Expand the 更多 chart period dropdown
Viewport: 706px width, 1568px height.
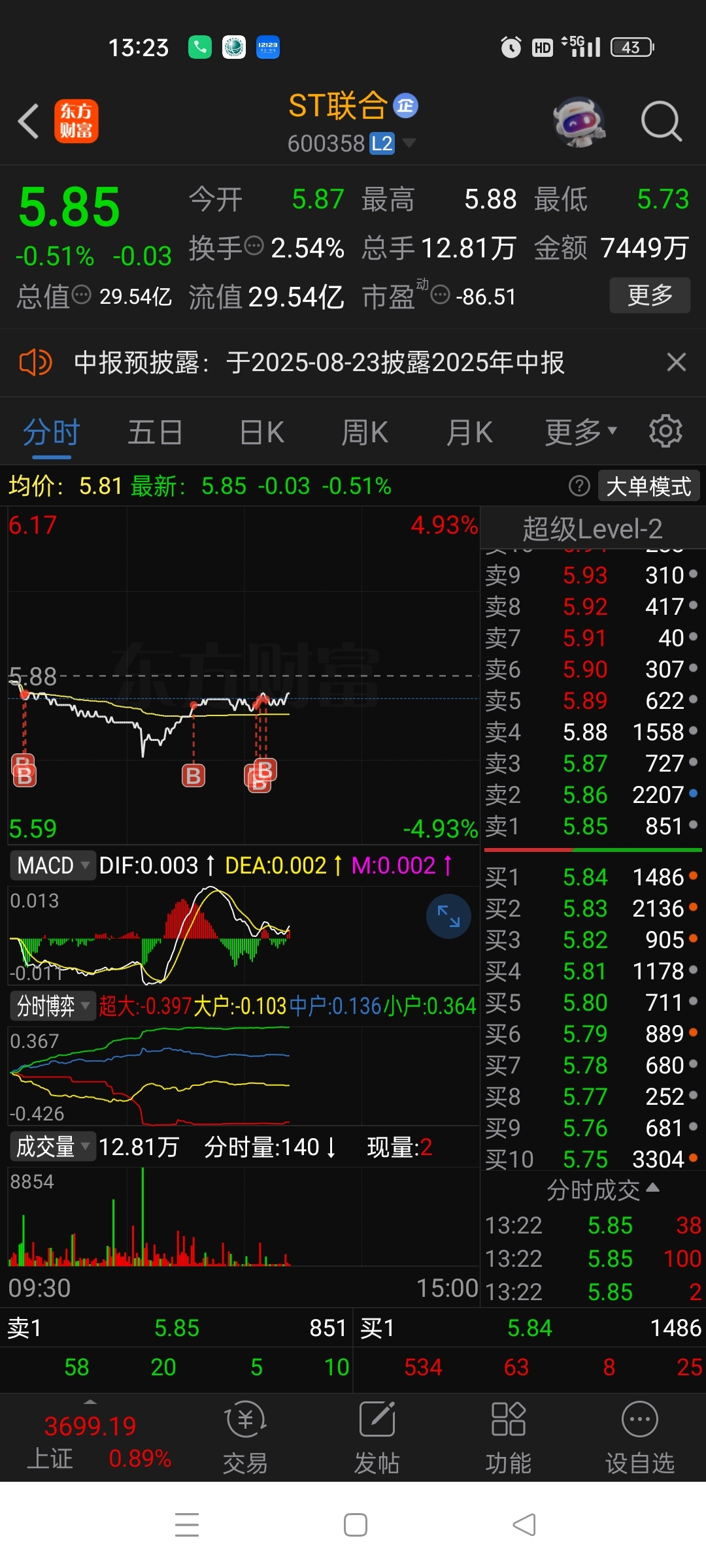coord(581,433)
